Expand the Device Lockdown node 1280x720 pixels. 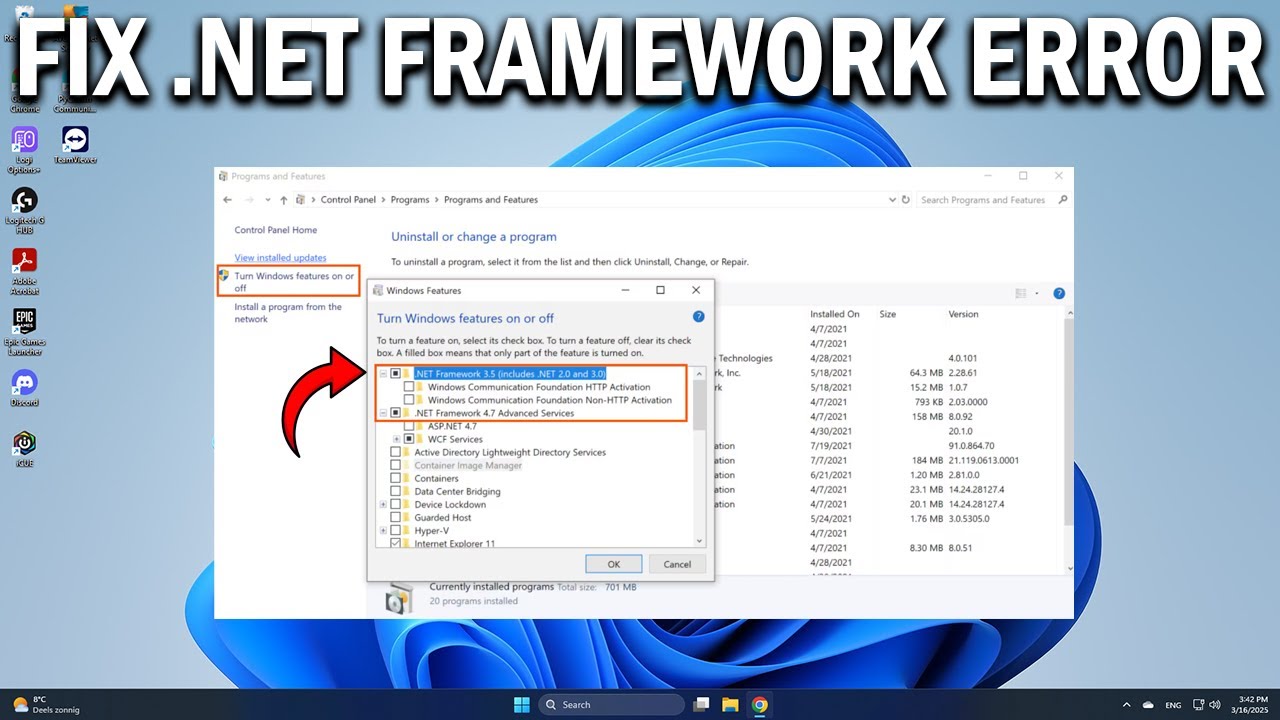pos(383,504)
